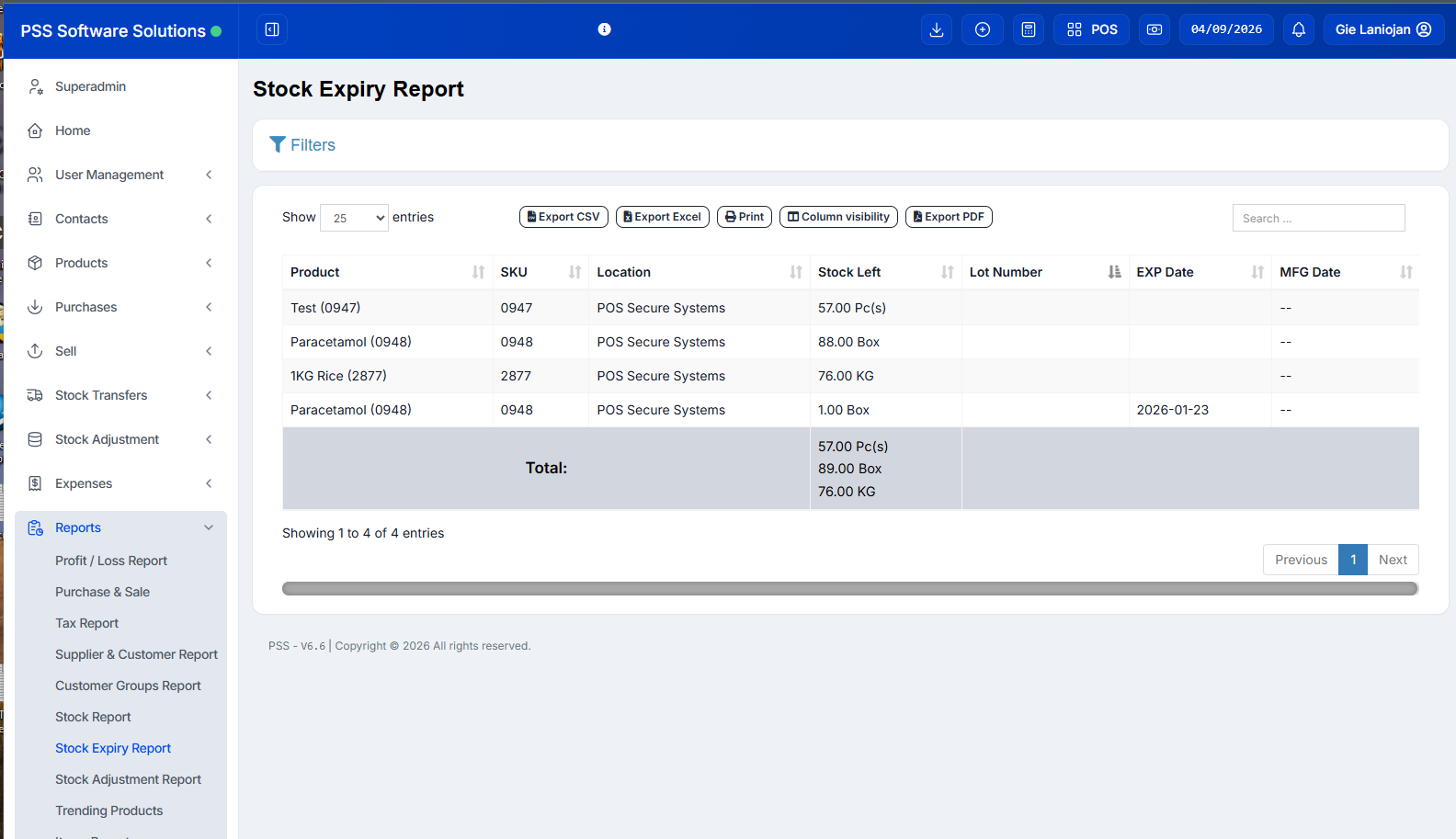
Task: Select Profit / Loss Report menu item
Action: 111,561
